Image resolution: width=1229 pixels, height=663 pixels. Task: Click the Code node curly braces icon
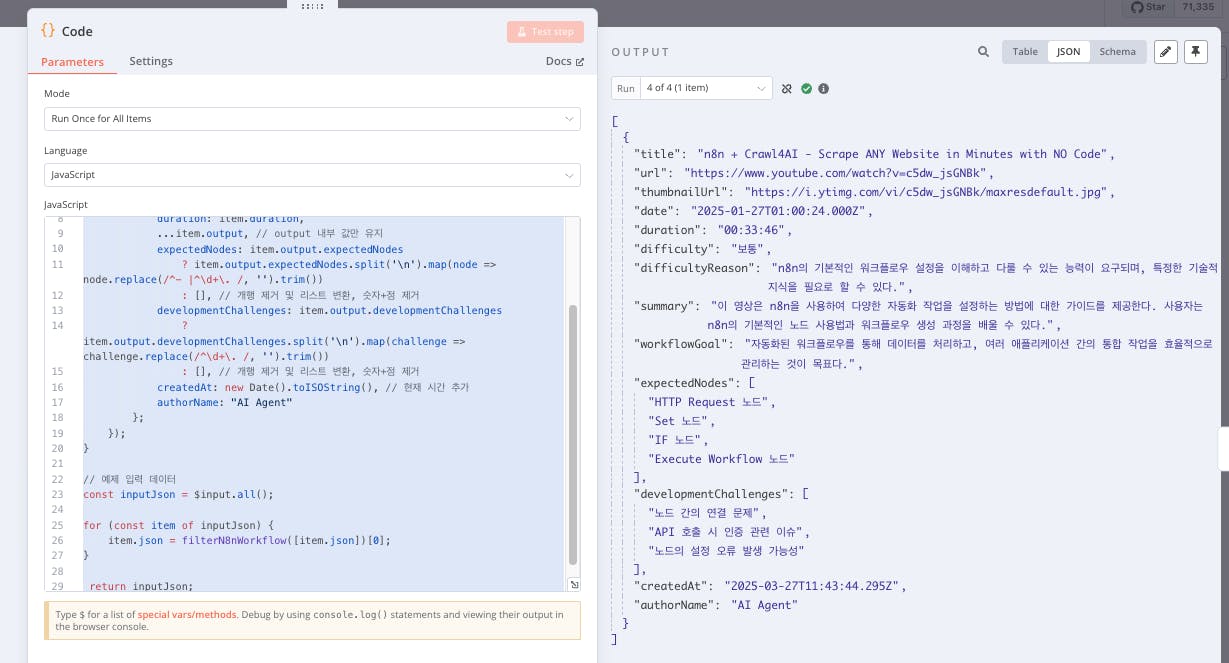(x=48, y=31)
